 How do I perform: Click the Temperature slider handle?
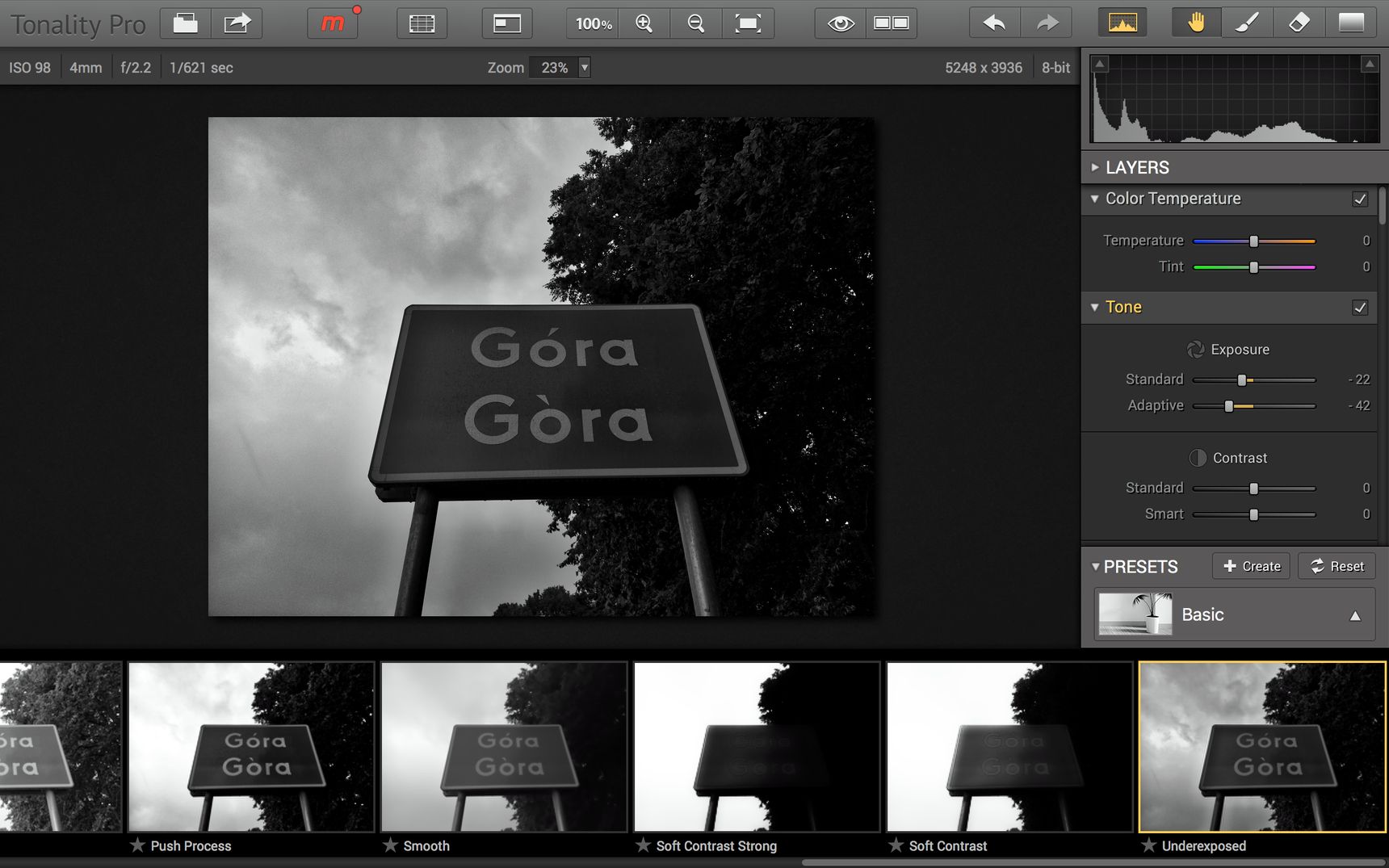tap(1253, 241)
